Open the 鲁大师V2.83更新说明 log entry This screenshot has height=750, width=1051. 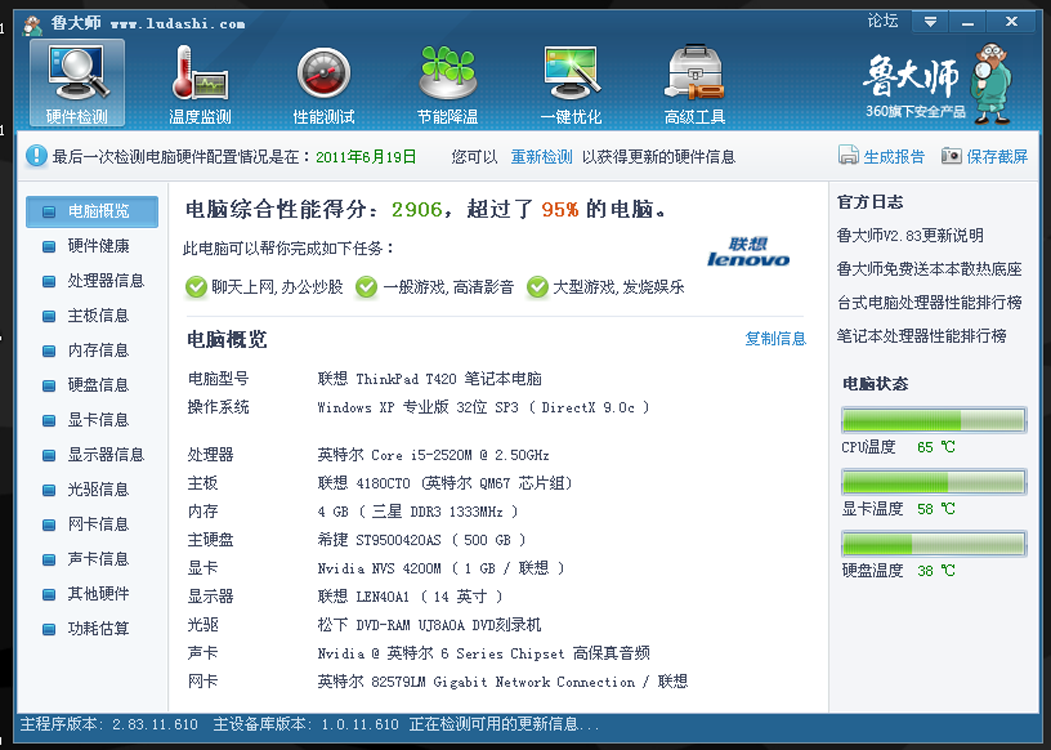point(910,236)
